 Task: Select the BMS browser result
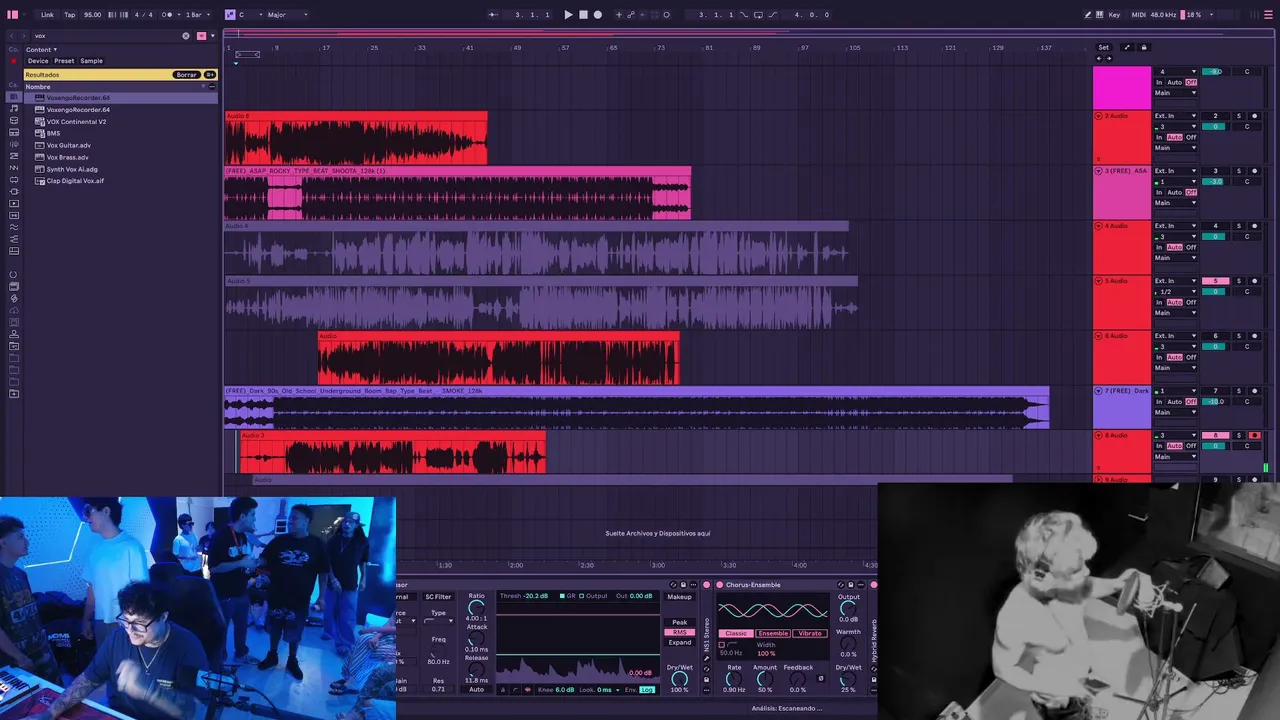coord(53,134)
